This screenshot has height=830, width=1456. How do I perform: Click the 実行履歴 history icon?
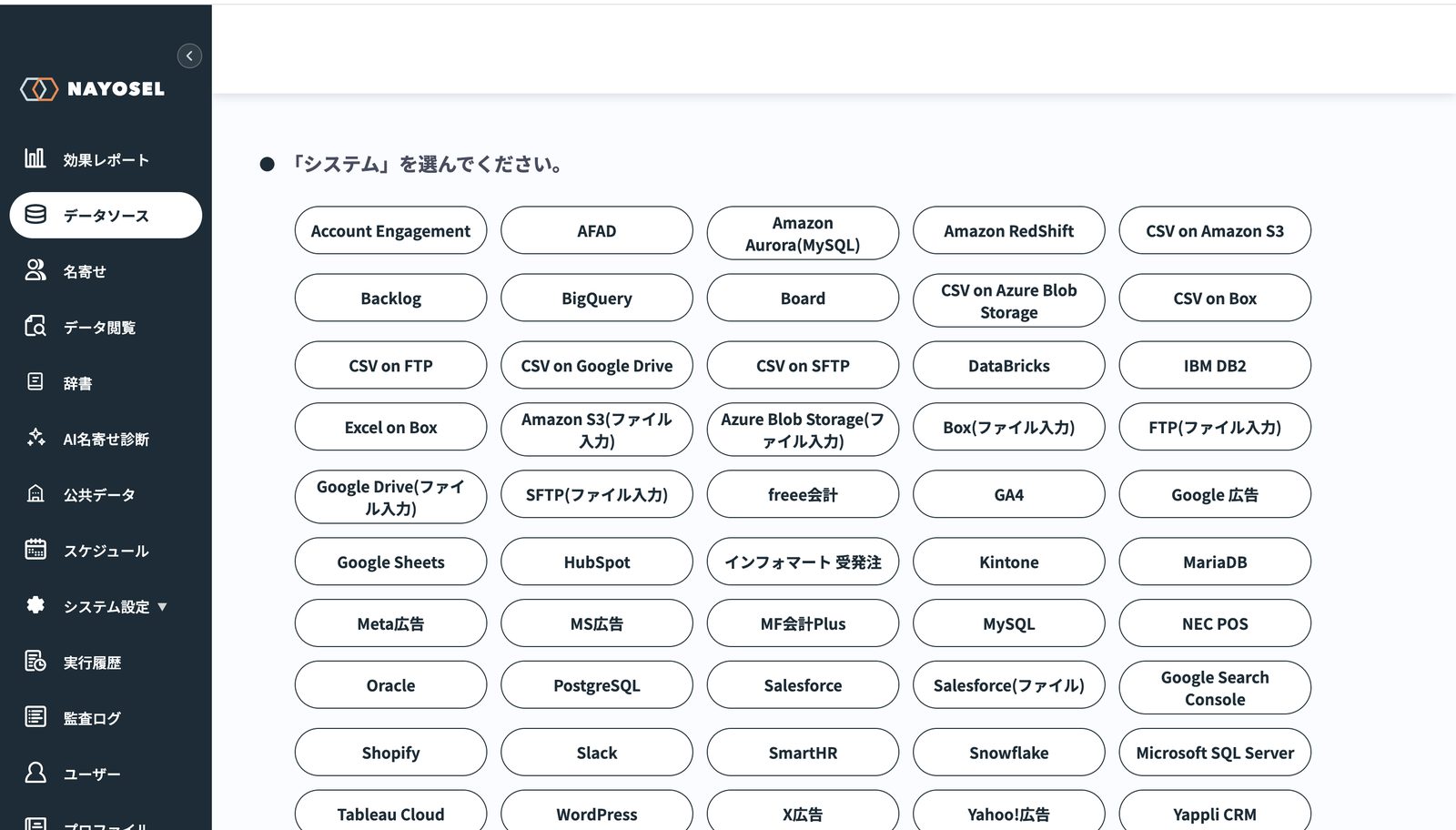(35, 661)
